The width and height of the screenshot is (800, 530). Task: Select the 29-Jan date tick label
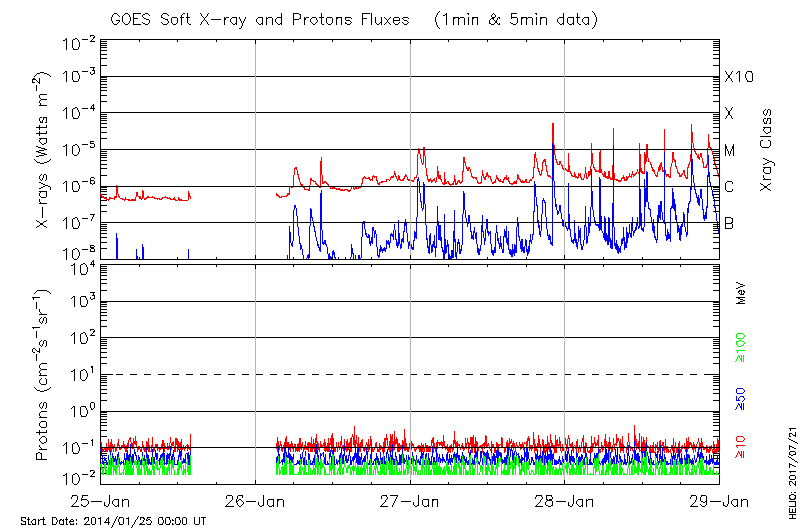coord(718,500)
